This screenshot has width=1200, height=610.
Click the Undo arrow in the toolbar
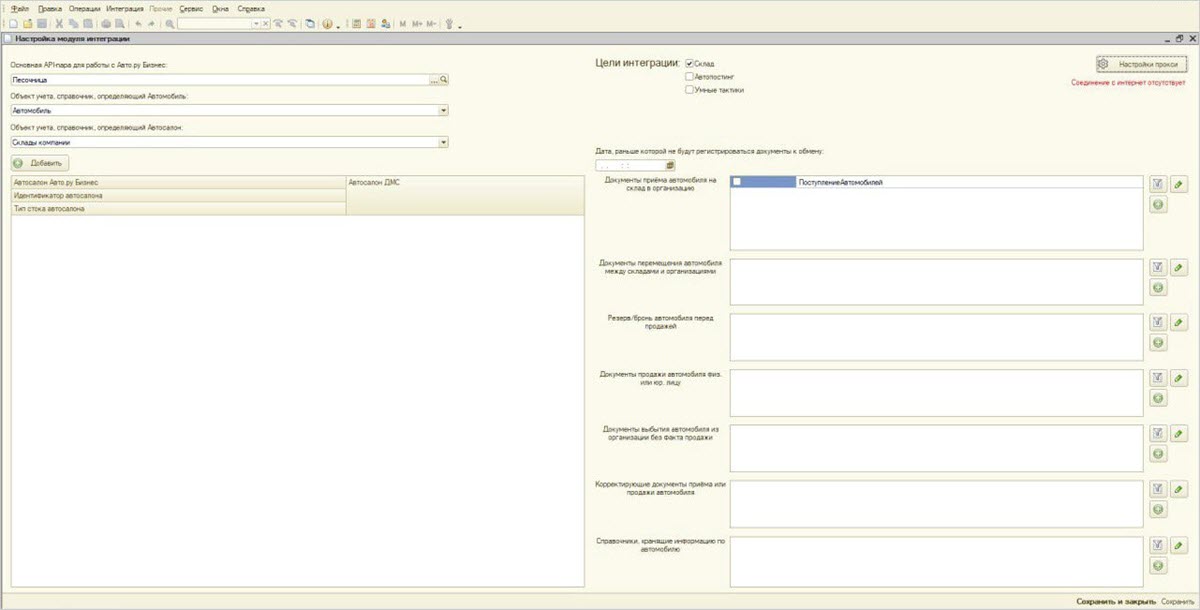[138, 23]
